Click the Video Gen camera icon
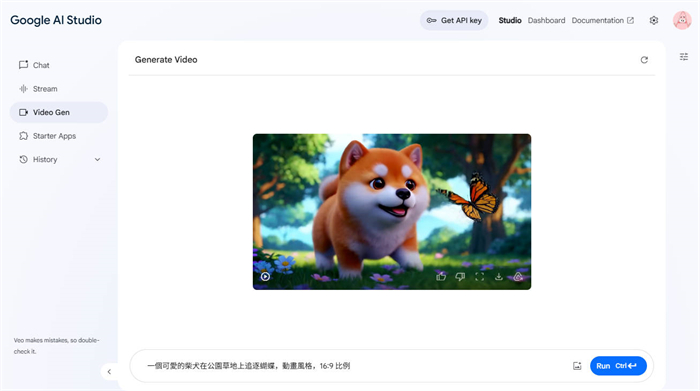Image resolution: width=700 pixels, height=391 pixels. (x=23, y=112)
